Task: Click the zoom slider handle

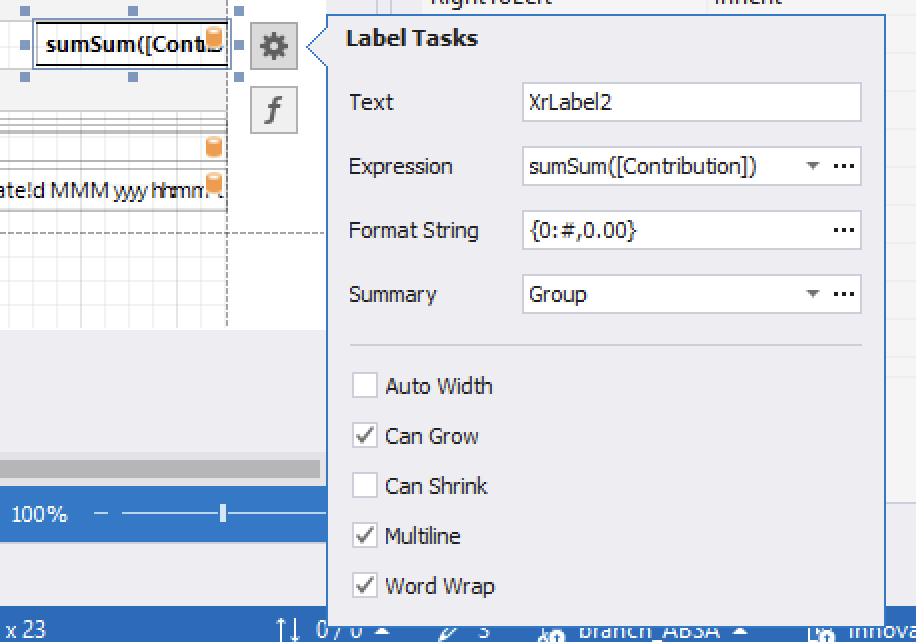Action: pos(222,513)
